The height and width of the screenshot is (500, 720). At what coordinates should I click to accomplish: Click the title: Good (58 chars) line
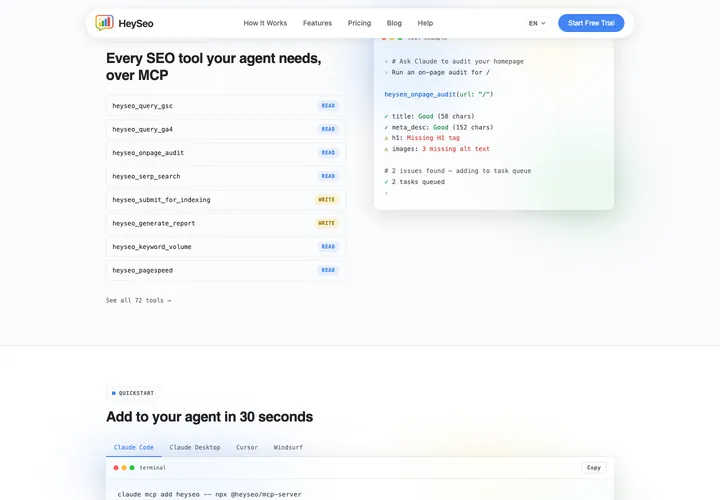(429, 116)
